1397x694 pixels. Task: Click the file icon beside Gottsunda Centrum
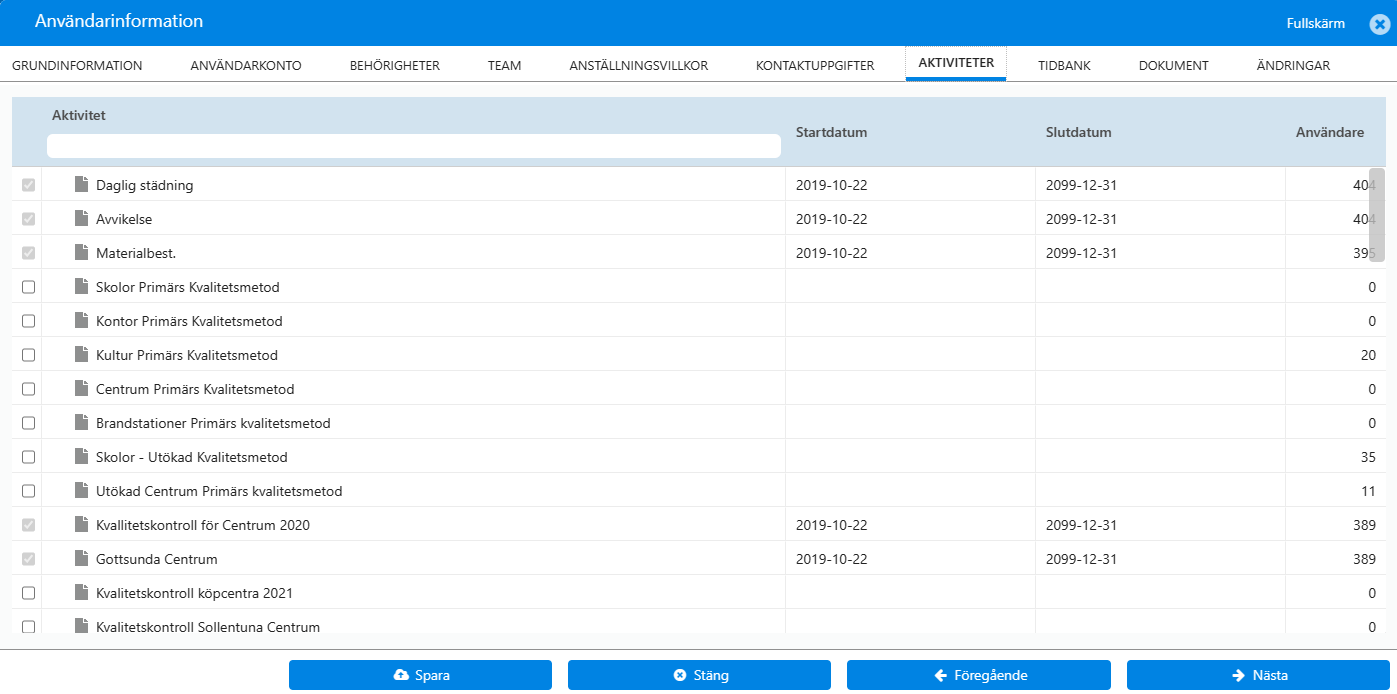(82, 558)
